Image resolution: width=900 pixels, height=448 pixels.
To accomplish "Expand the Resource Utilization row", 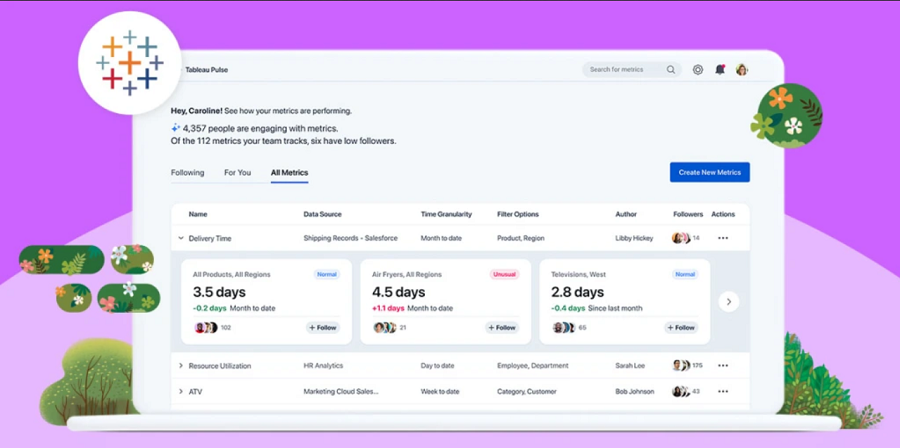I will (x=181, y=366).
